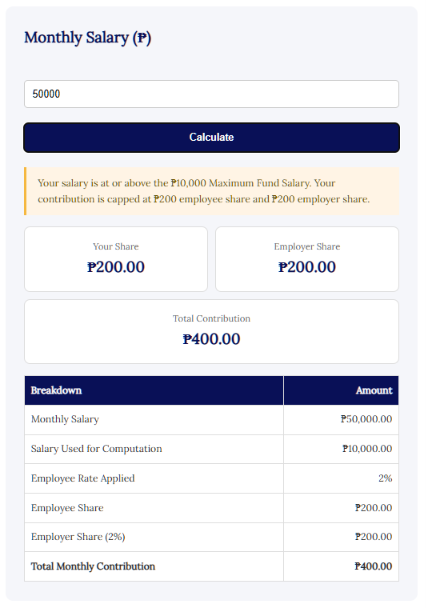Viewport: 426px width, 608px height.
Task: Select the Monthly Salary table row label
Action: click(x=65, y=419)
